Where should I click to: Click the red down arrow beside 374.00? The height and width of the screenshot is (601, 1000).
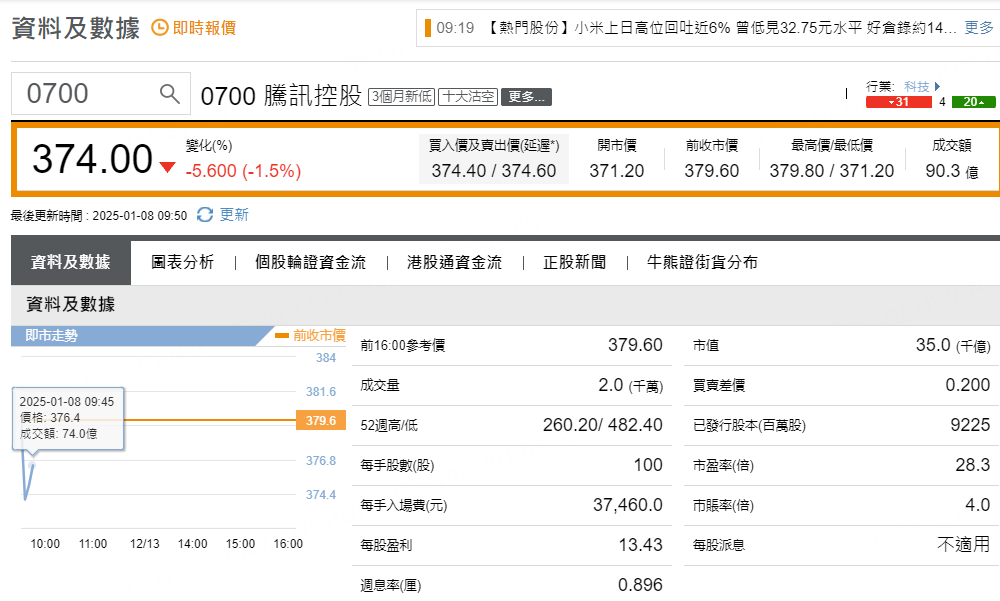tap(167, 167)
